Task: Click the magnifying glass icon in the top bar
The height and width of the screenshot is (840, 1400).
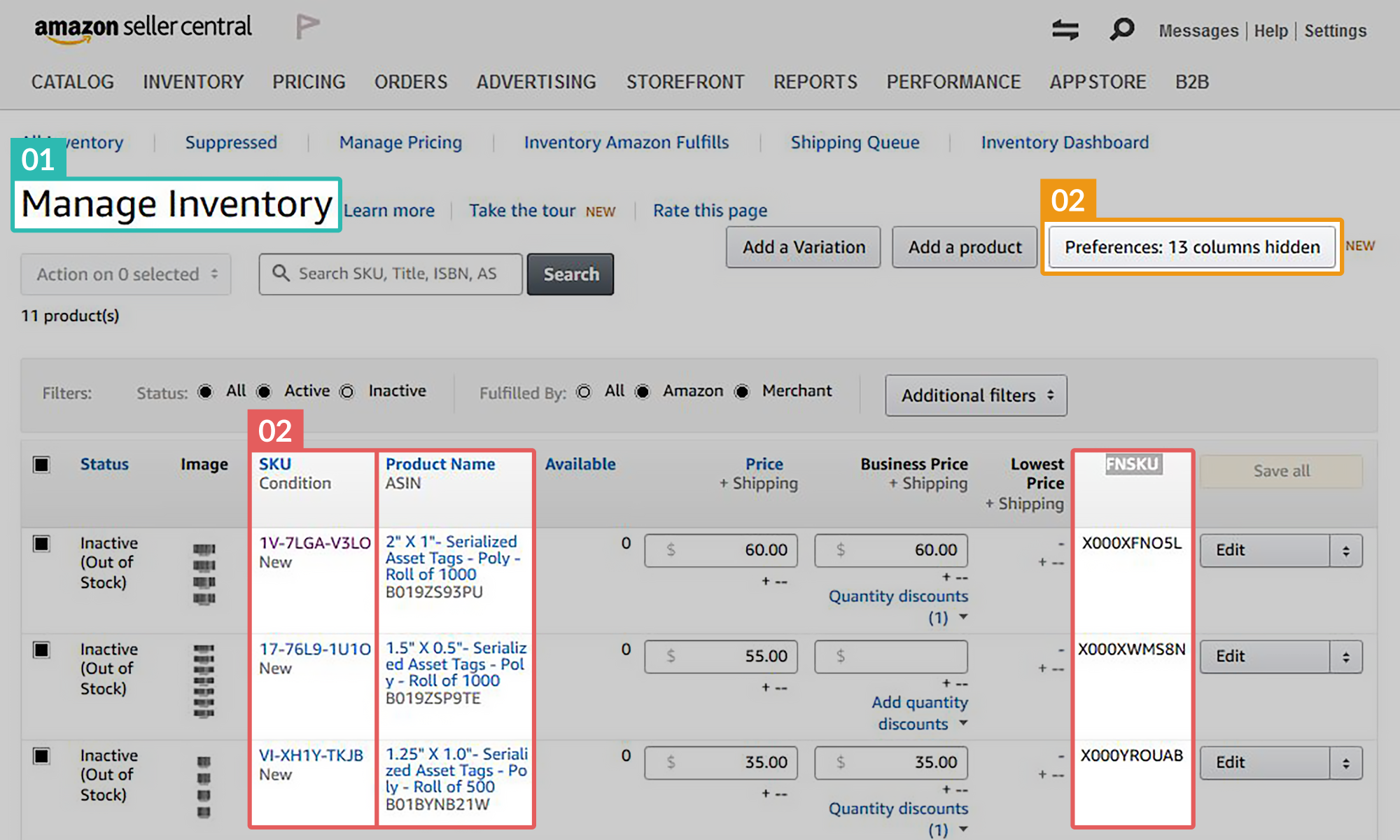Action: pyautogui.click(x=1121, y=29)
